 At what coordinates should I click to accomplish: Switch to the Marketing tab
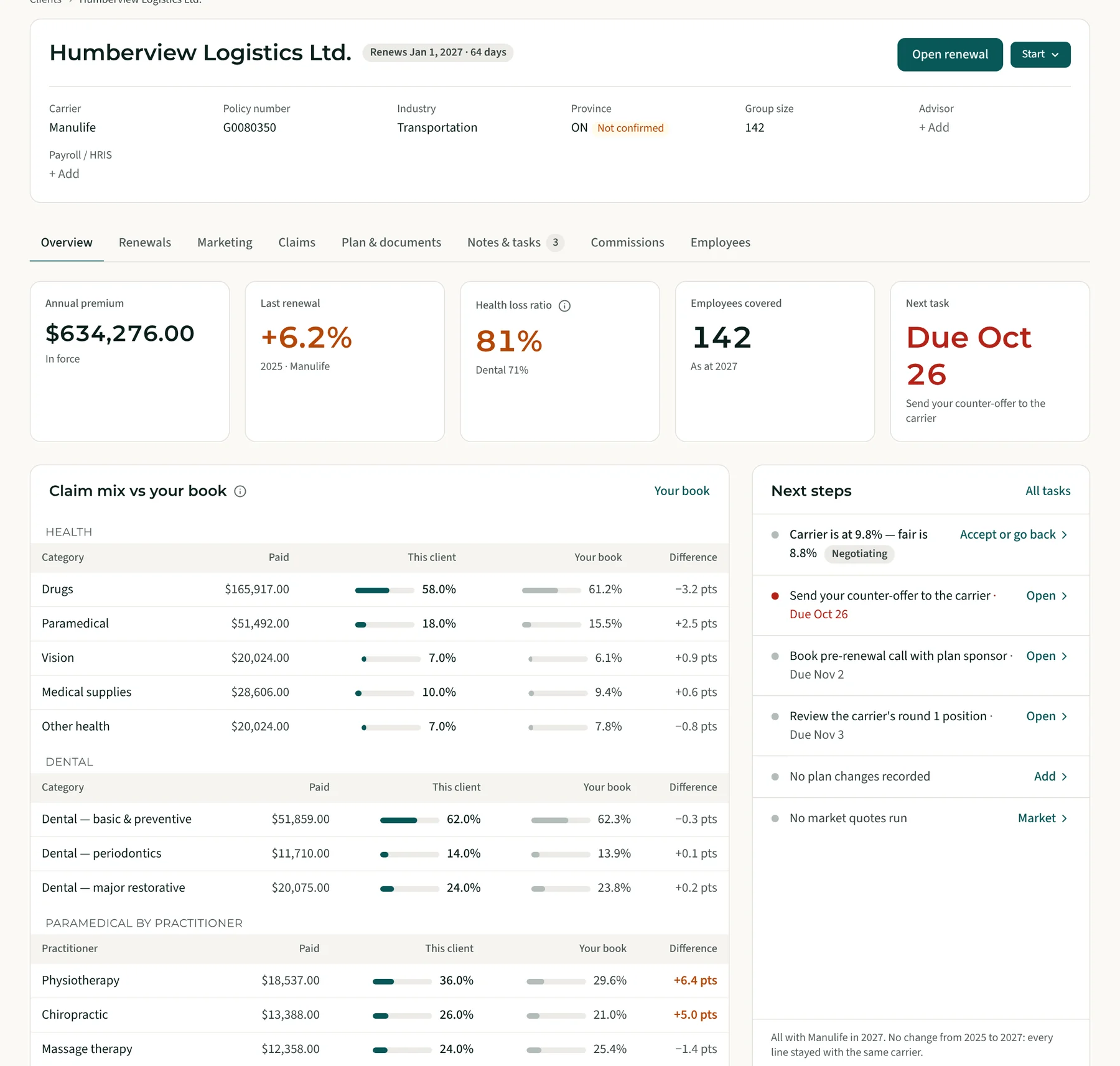[x=225, y=243]
